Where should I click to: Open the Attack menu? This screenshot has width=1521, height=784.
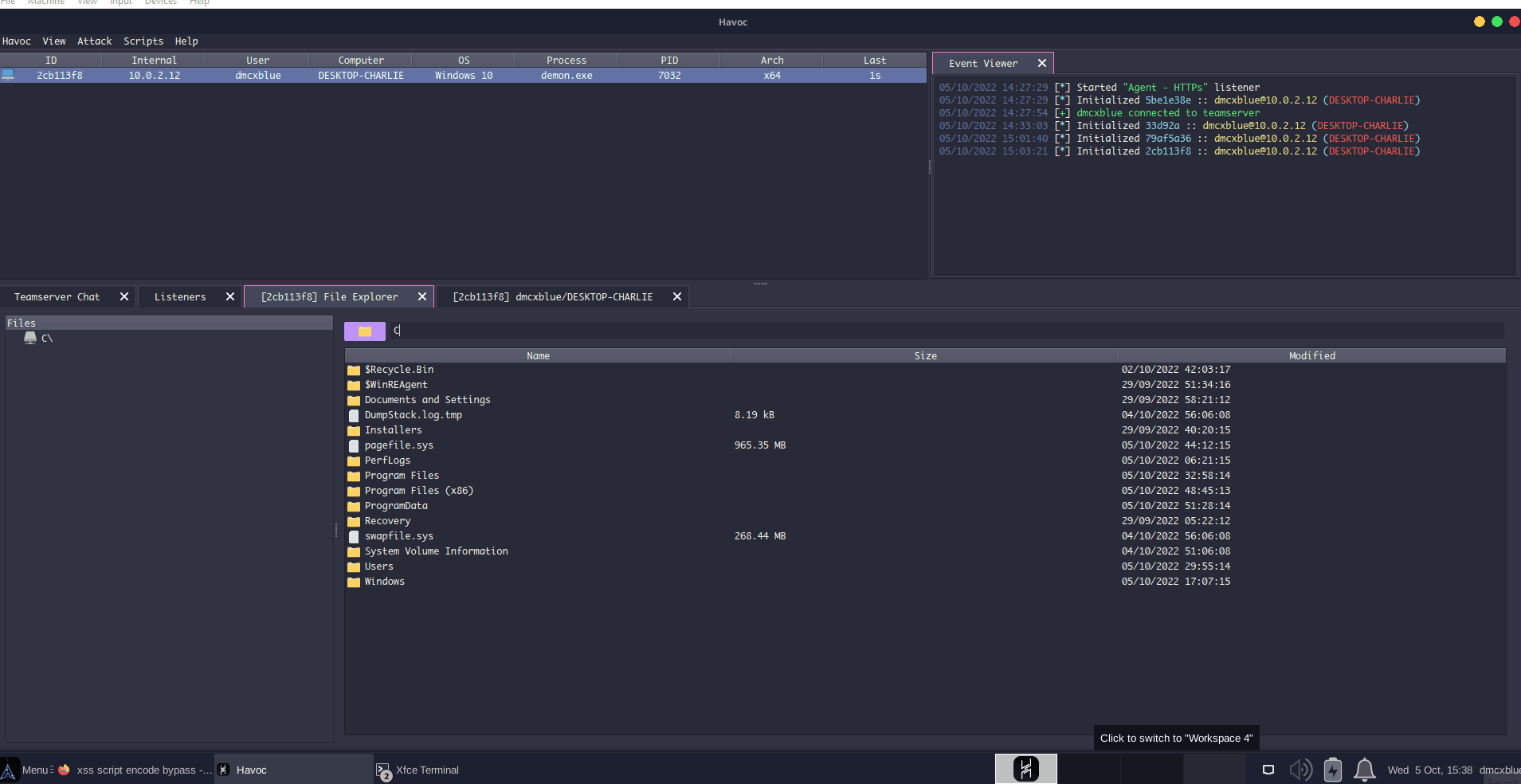click(x=95, y=41)
